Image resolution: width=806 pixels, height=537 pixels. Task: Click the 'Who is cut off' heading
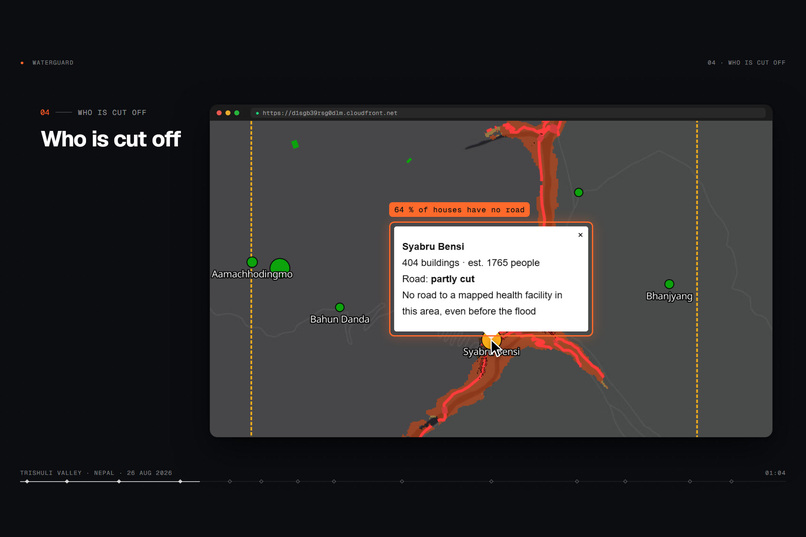pyautogui.click(x=111, y=139)
